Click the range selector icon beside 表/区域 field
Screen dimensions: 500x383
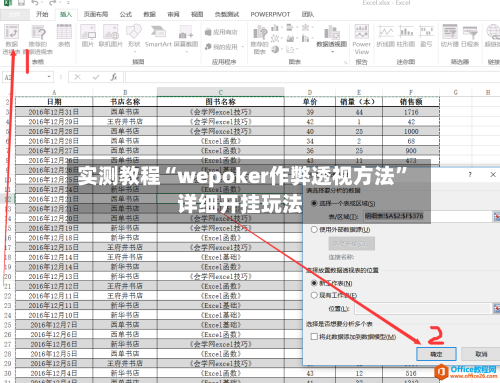[496, 217]
